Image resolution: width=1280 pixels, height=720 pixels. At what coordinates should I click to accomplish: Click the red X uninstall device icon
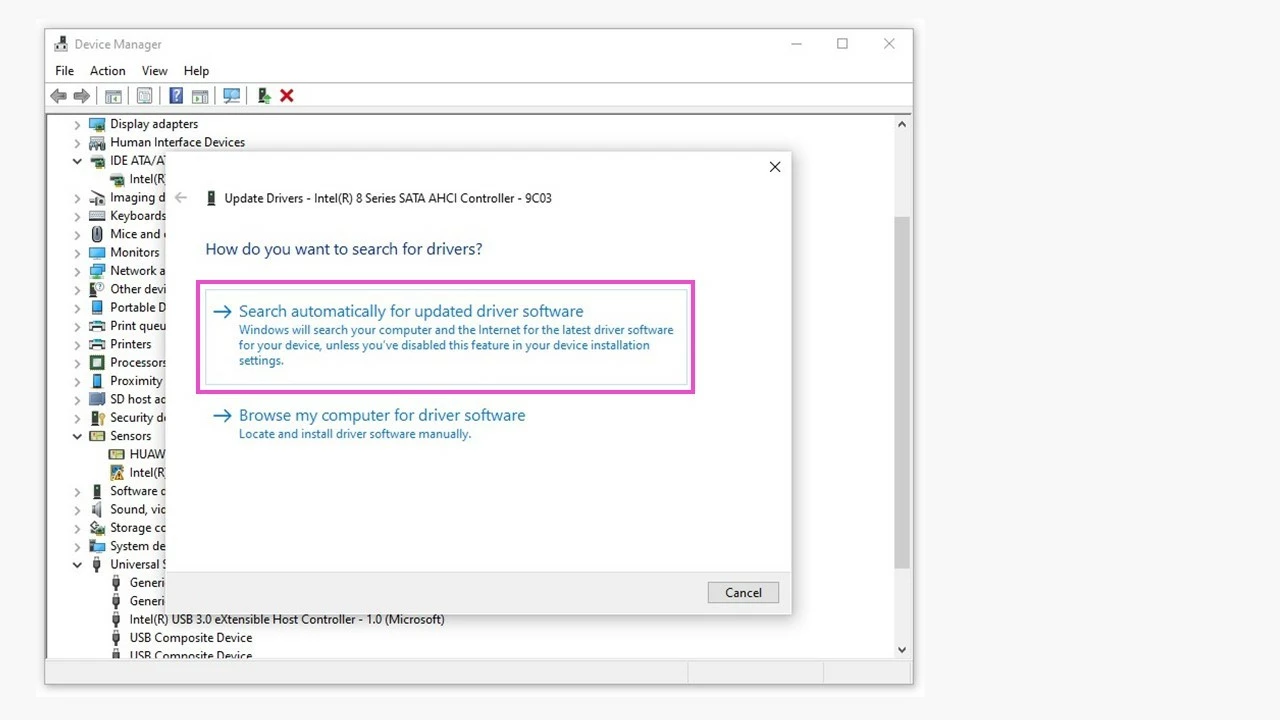(287, 96)
